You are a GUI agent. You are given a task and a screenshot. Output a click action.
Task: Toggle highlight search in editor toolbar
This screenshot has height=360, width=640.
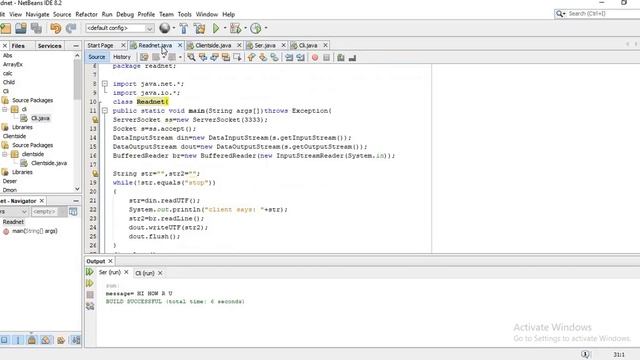[x=226, y=58]
